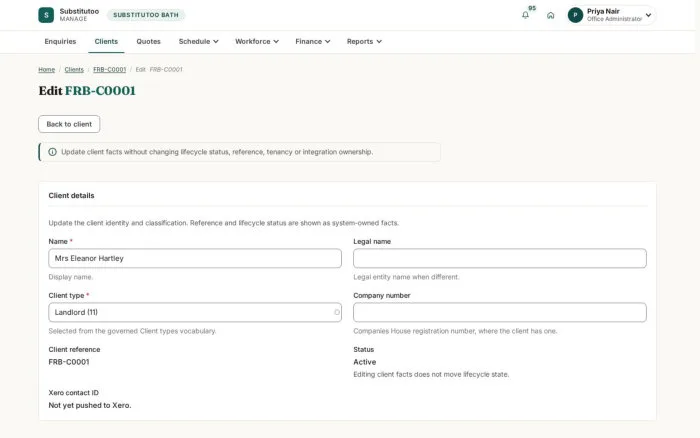Click the Client details heading
The height and width of the screenshot is (438, 700).
[x=71, y=196]
